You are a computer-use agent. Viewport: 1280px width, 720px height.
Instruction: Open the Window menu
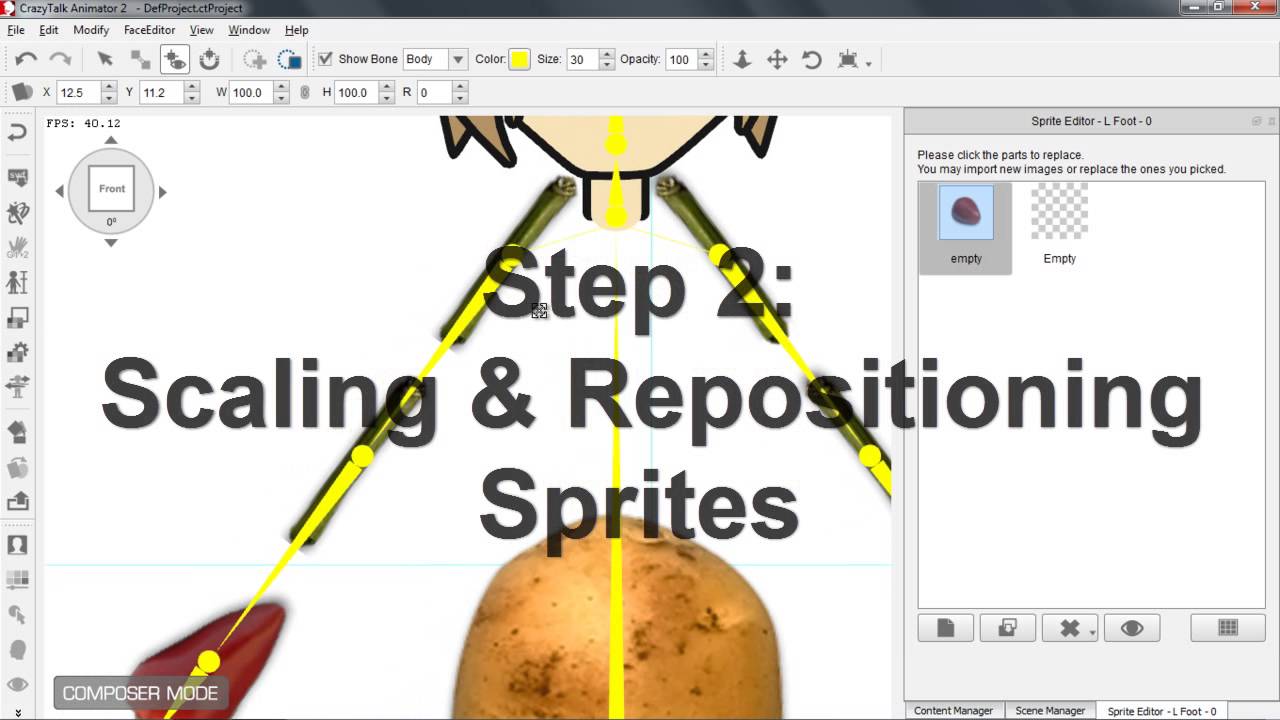click(249, 30)
